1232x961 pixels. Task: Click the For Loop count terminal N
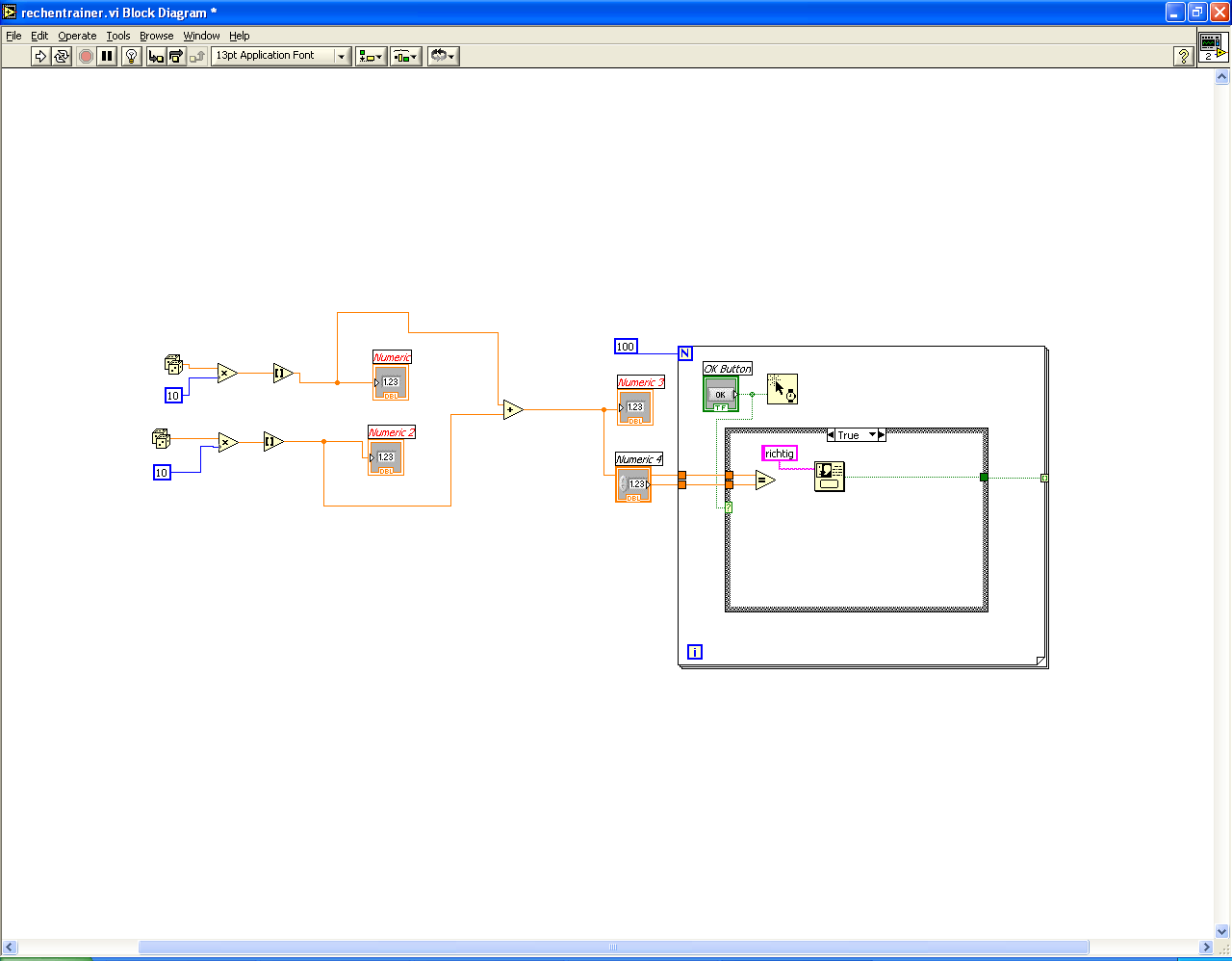click(x=685, y=353)
